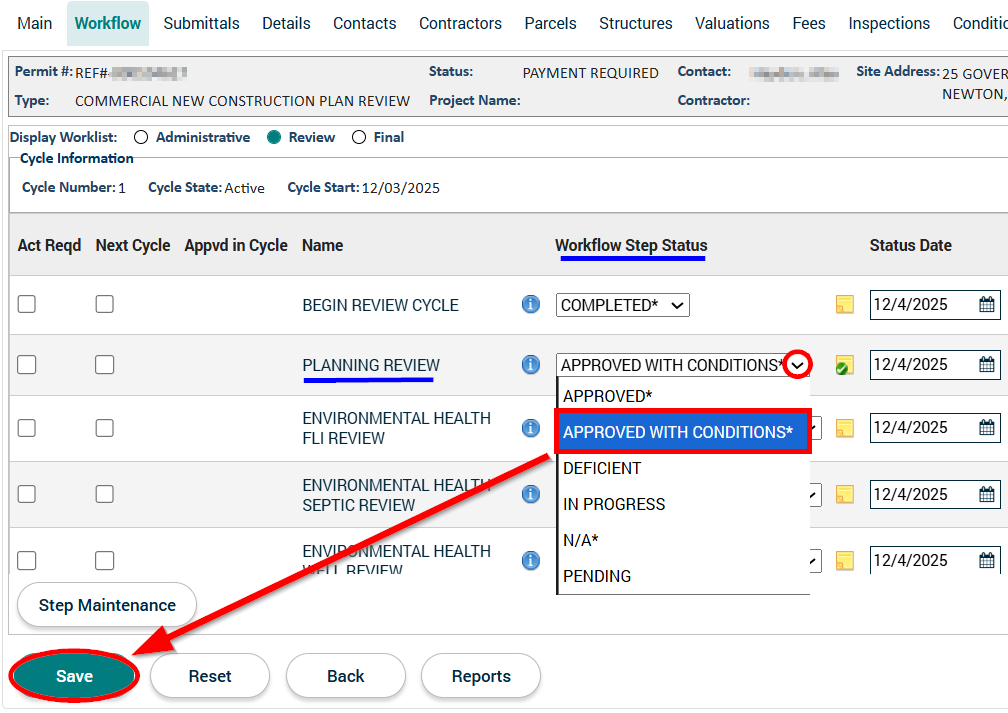Image resolution: width=1008 pixels, height=713 pixels.
Task: Open sticky note for BEGIN REVIEW CYCLE
Action: 844,305
